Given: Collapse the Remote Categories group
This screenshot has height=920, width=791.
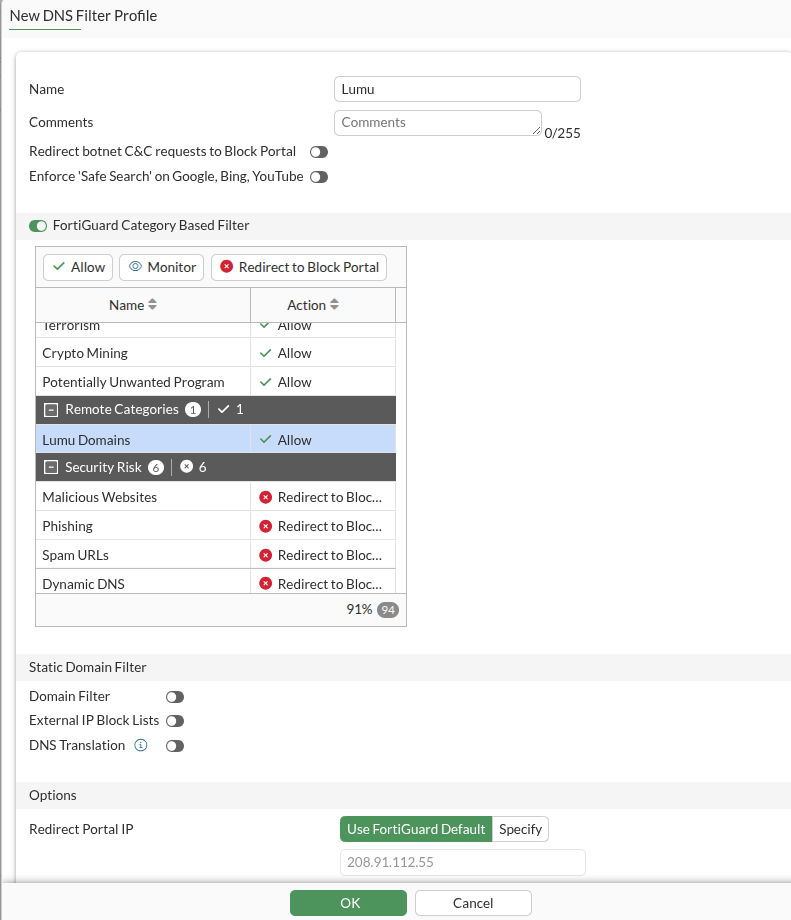Looking at the screenshot, I should [x=51, y=410].
